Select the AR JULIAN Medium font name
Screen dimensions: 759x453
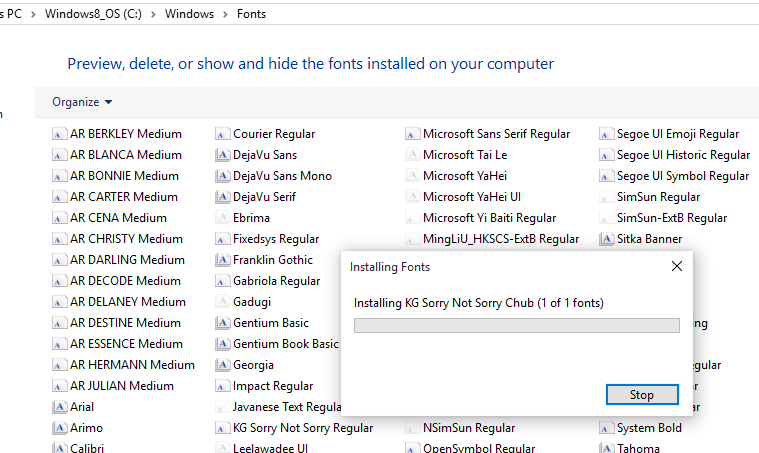point(122,386)
